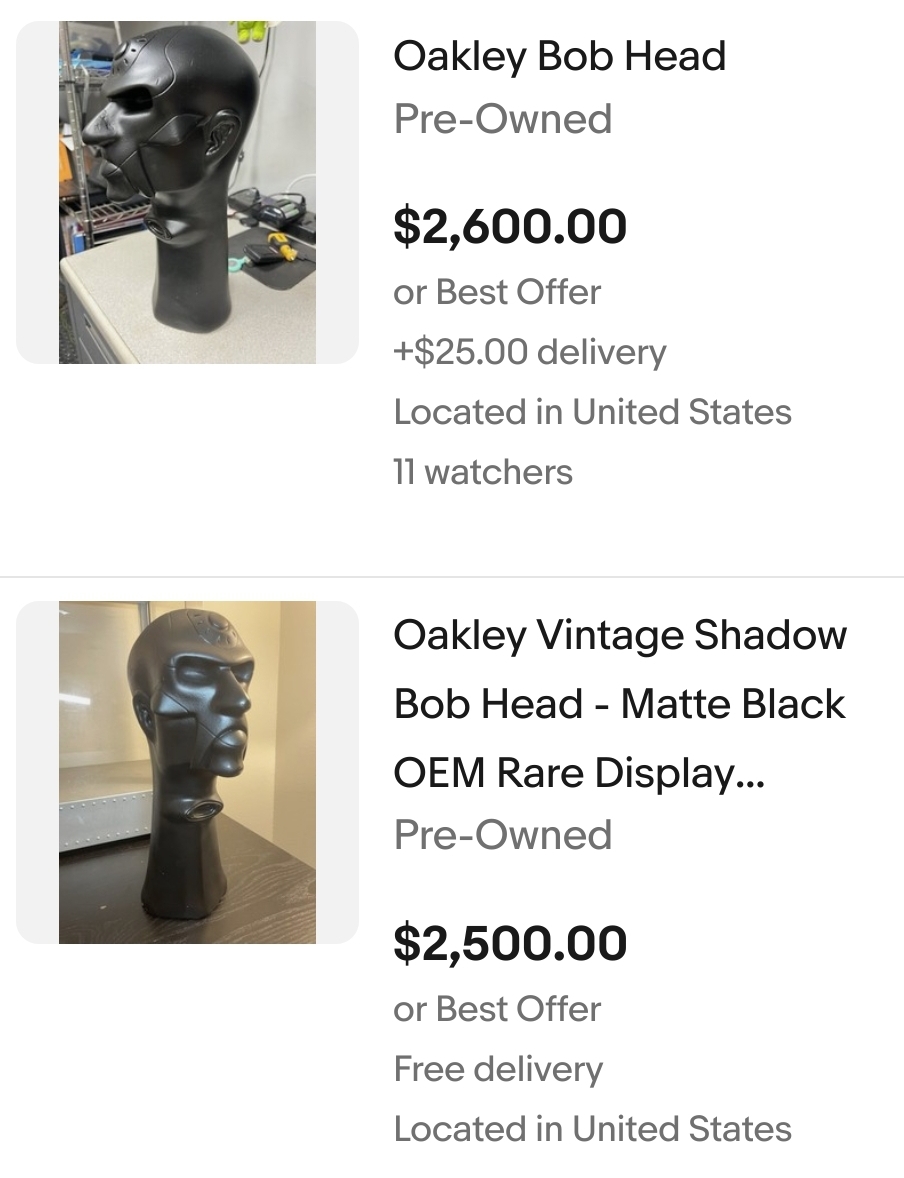Tap the $2,500.00 price

pyautogui.click(x=510, y=943)
